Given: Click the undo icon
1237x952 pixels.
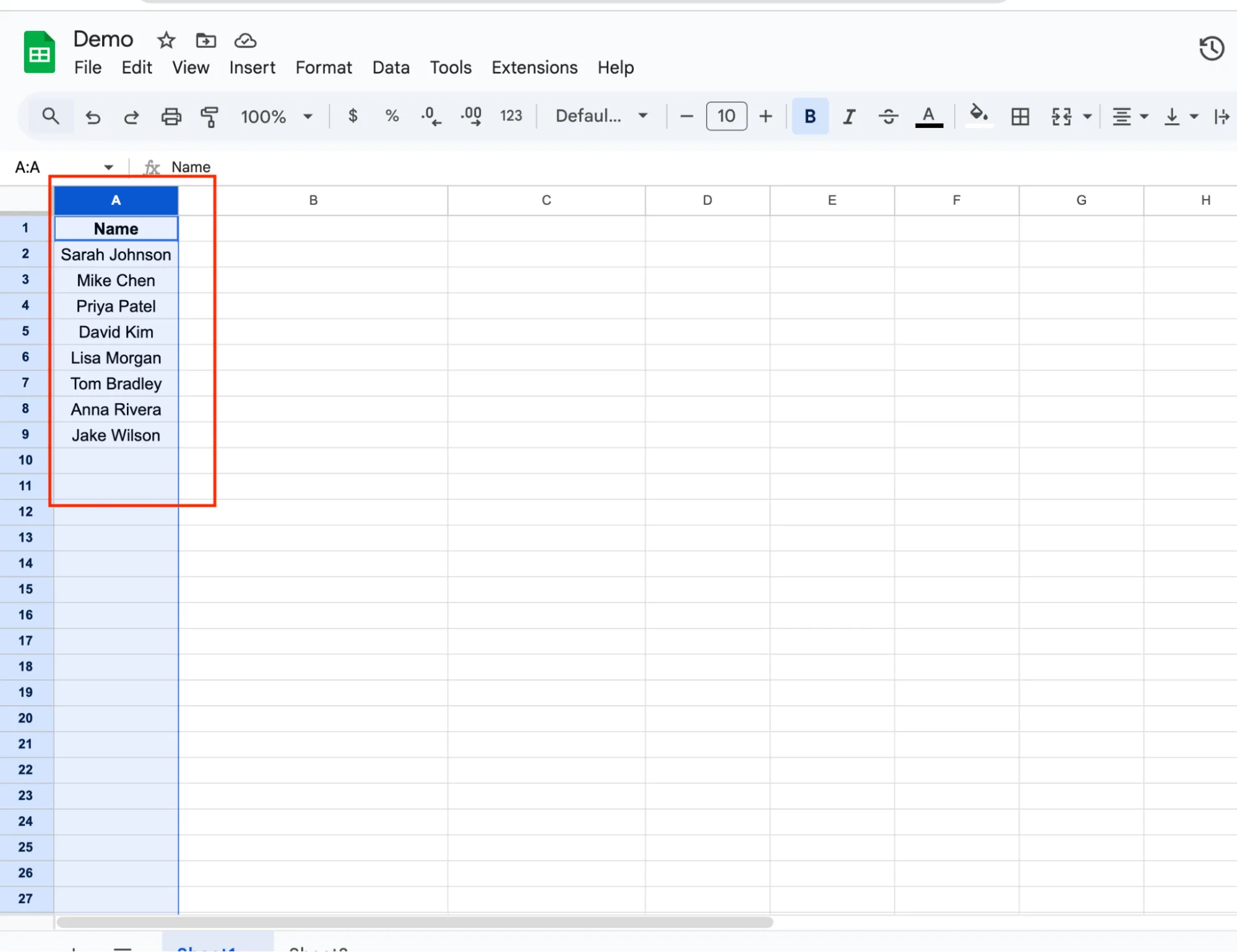Looking at the screenshot, I should [x=93, y=116].
